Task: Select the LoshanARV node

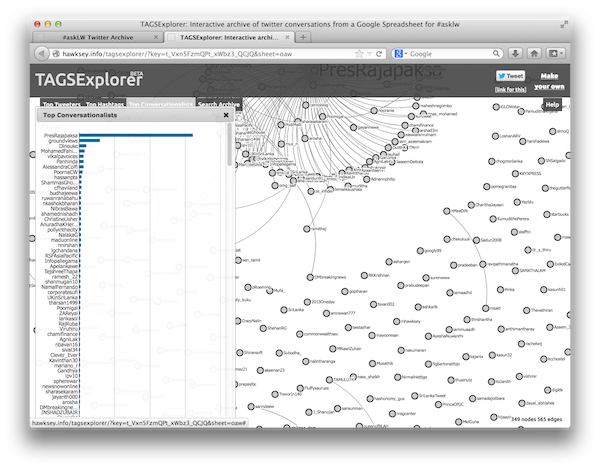Action: coord(496,136)
